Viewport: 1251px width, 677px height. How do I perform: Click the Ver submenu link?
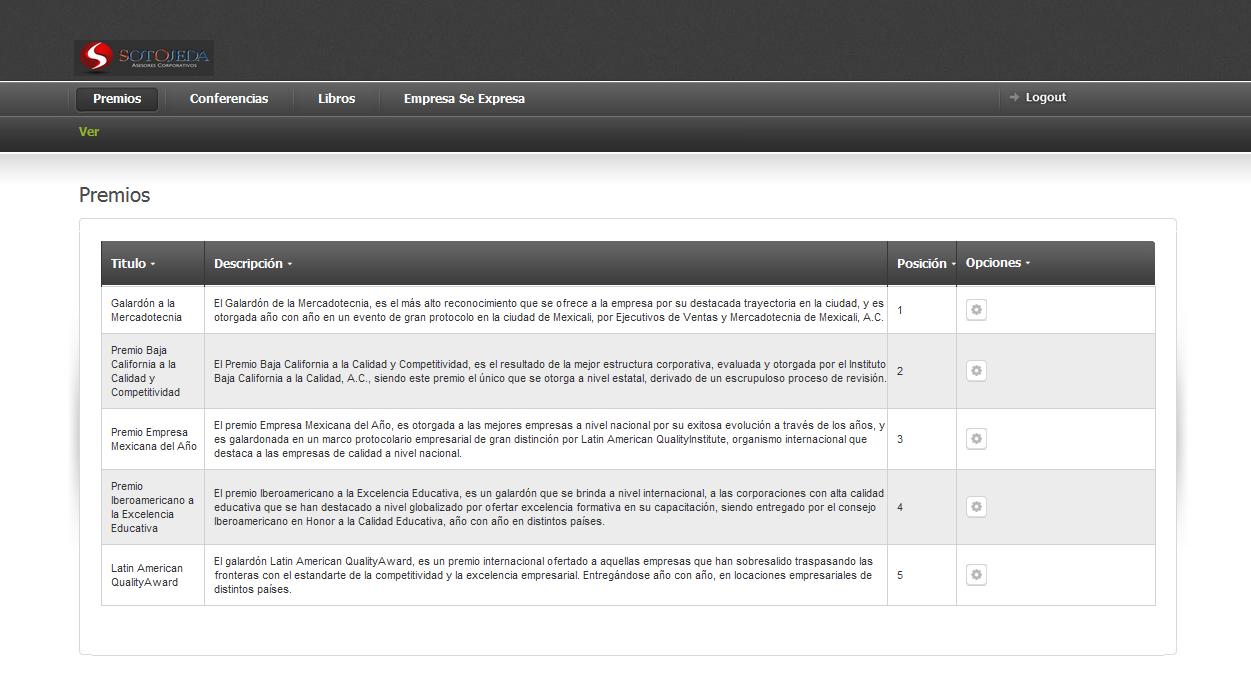point(89,132)
